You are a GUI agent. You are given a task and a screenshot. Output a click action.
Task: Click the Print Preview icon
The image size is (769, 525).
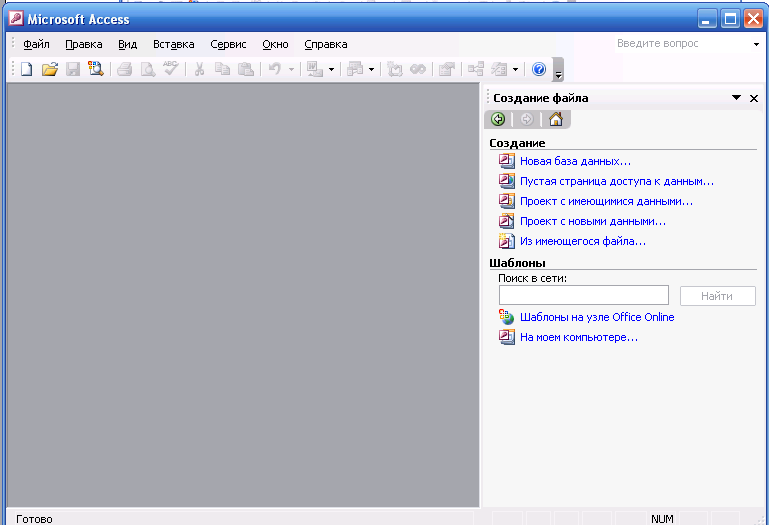coord(148,69)
